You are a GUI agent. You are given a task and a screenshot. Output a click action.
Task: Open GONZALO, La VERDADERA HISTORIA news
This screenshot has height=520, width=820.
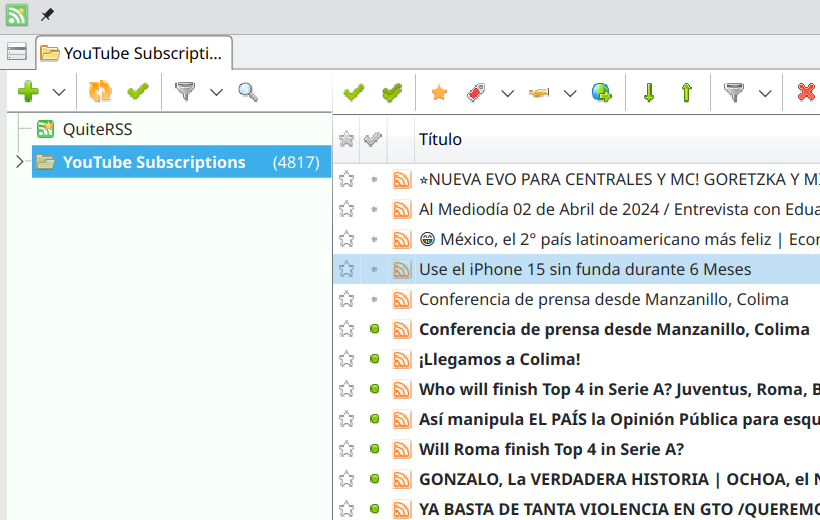(619, 479)
